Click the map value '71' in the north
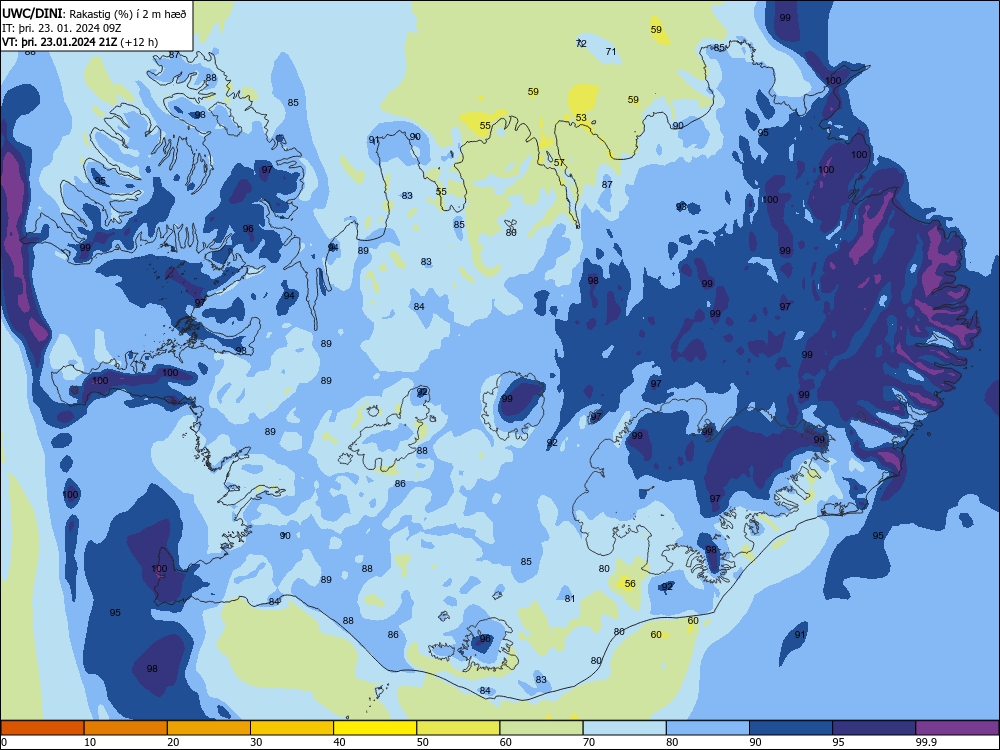The height and width of the screenshot is (750, 1000). (611, 52)
